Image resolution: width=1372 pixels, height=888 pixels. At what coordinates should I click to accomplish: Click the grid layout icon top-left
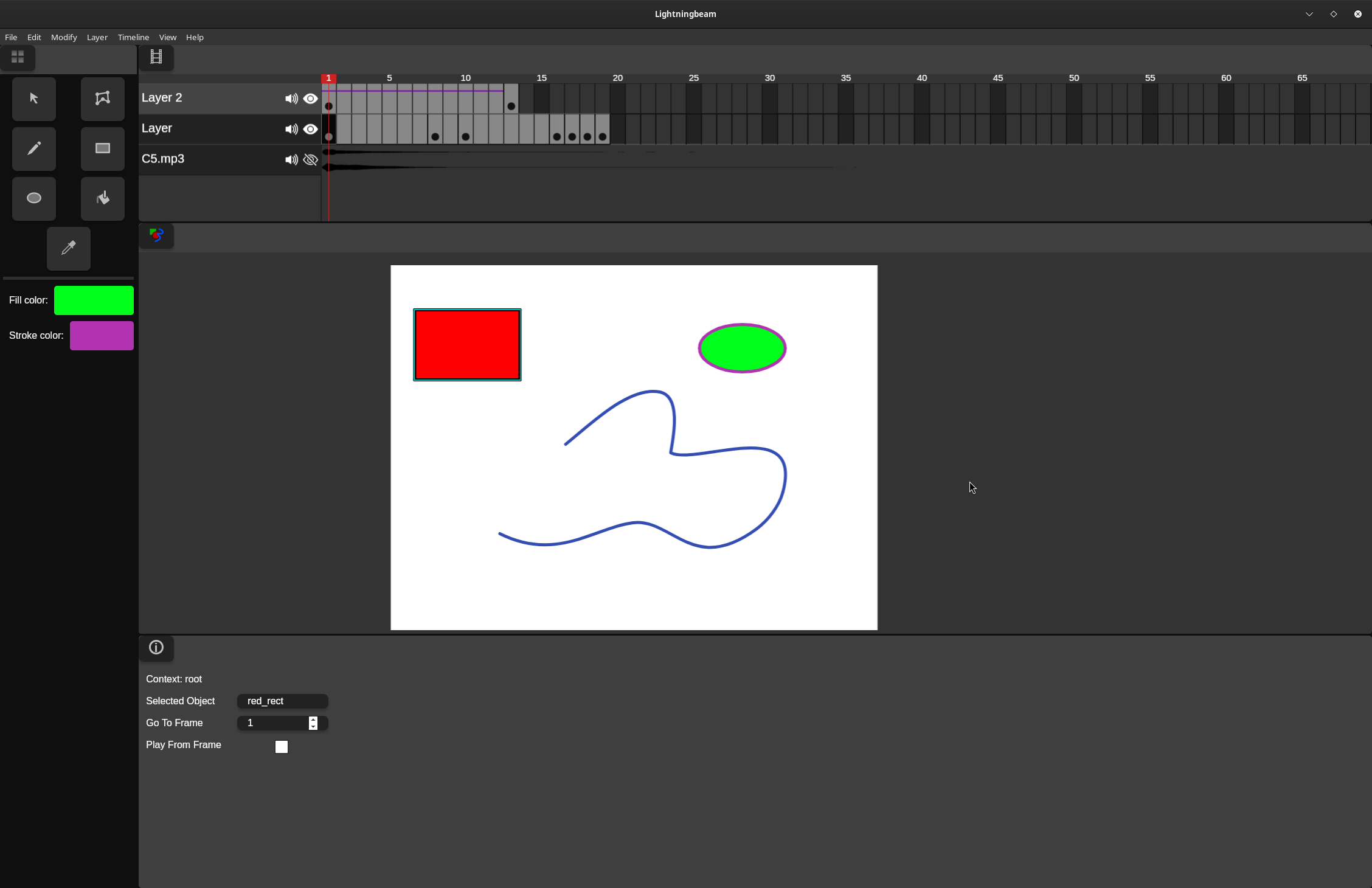pyautogui.click(x=18, y=58)
